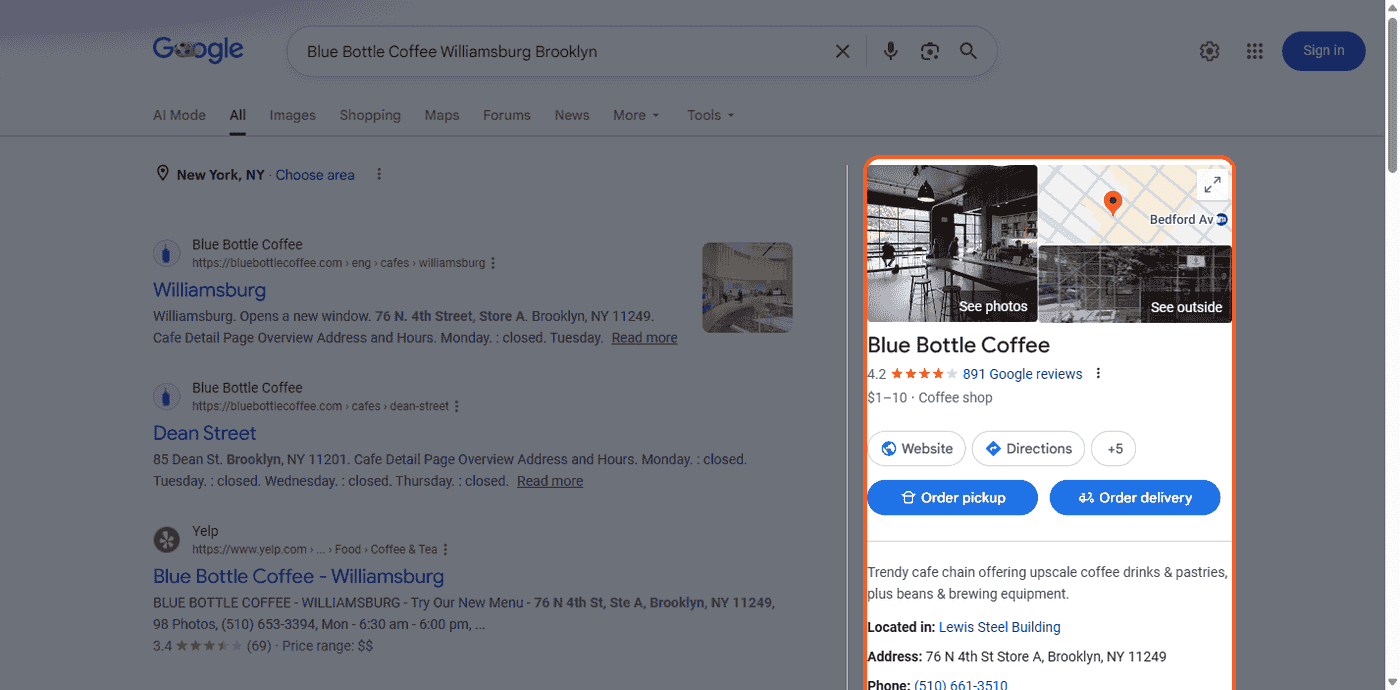
Task: Open the Choose area link
Action: point(315,174)
